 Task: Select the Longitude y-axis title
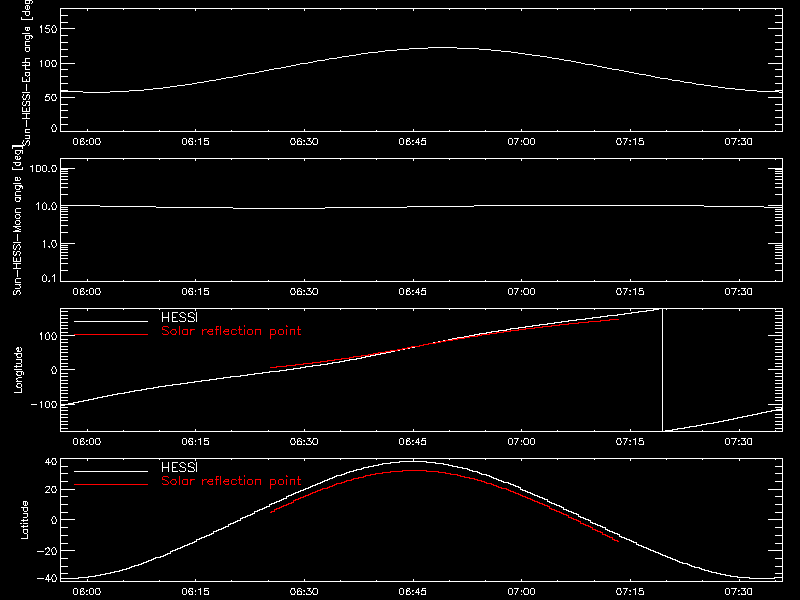[x=18, y=370]
